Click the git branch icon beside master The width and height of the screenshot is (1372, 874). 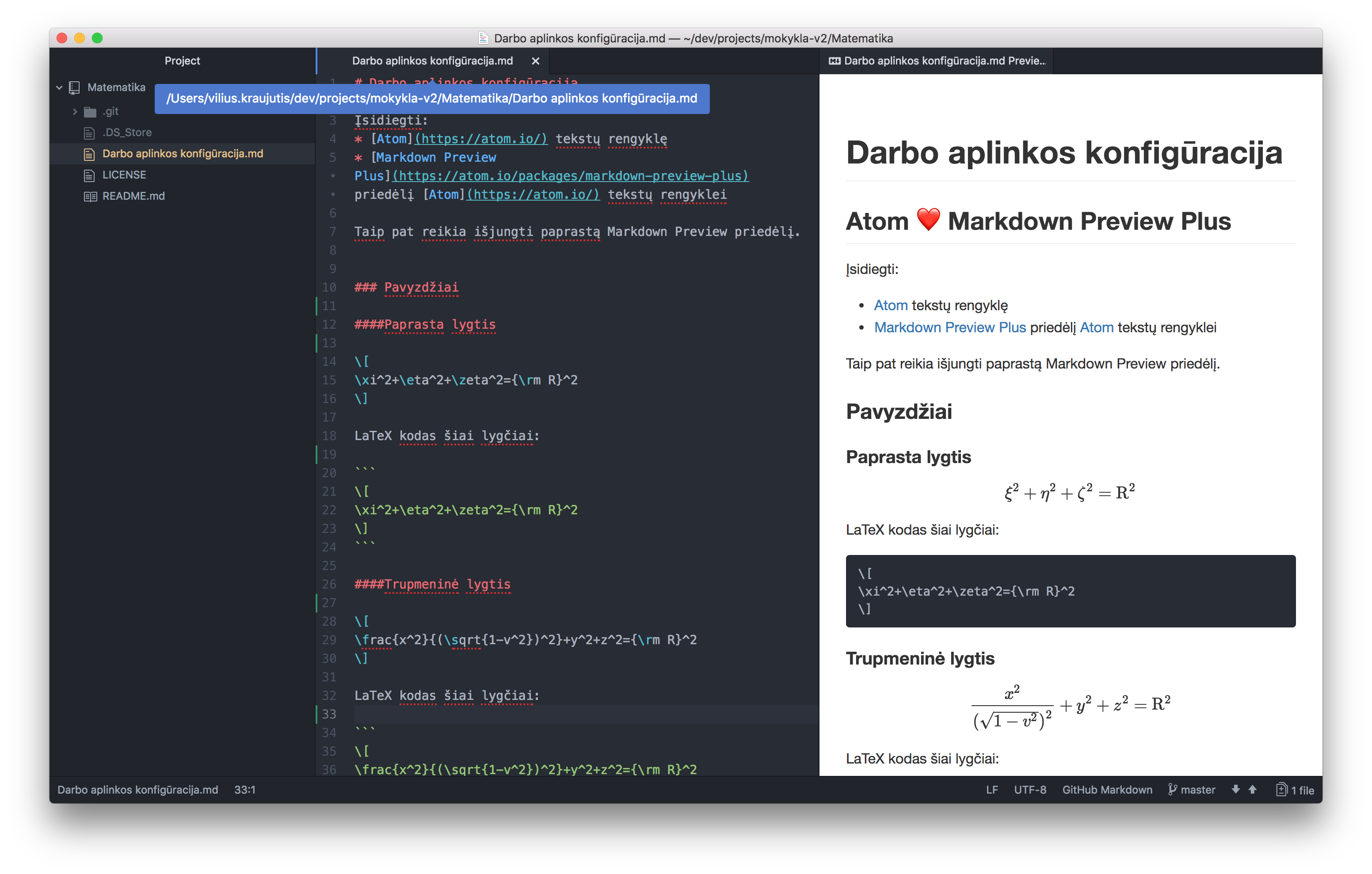click(x=1172, y=790)
